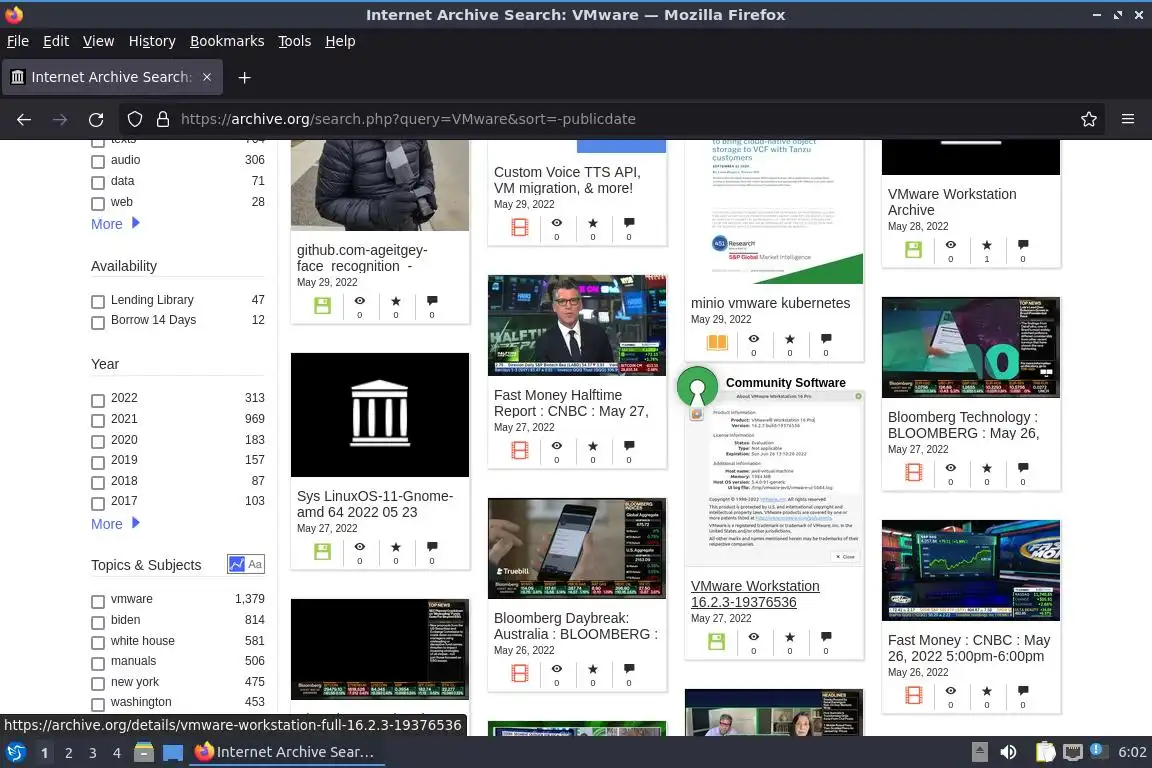Open the Sys LinuxOS archive logo thumbnail
The image size is (1152, 768).
(x=380, y=414)
